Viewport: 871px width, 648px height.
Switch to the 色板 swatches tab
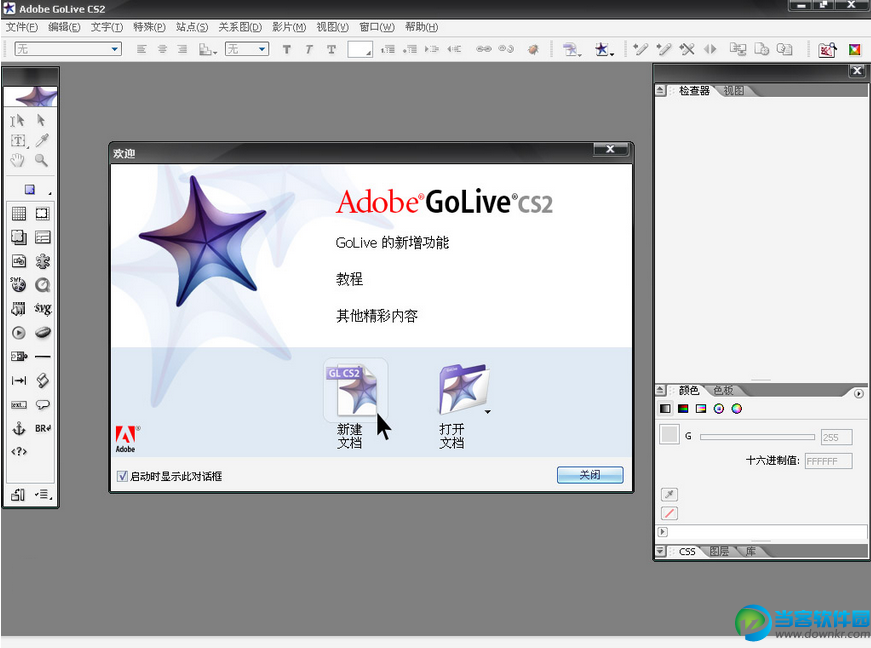point(722,390)
